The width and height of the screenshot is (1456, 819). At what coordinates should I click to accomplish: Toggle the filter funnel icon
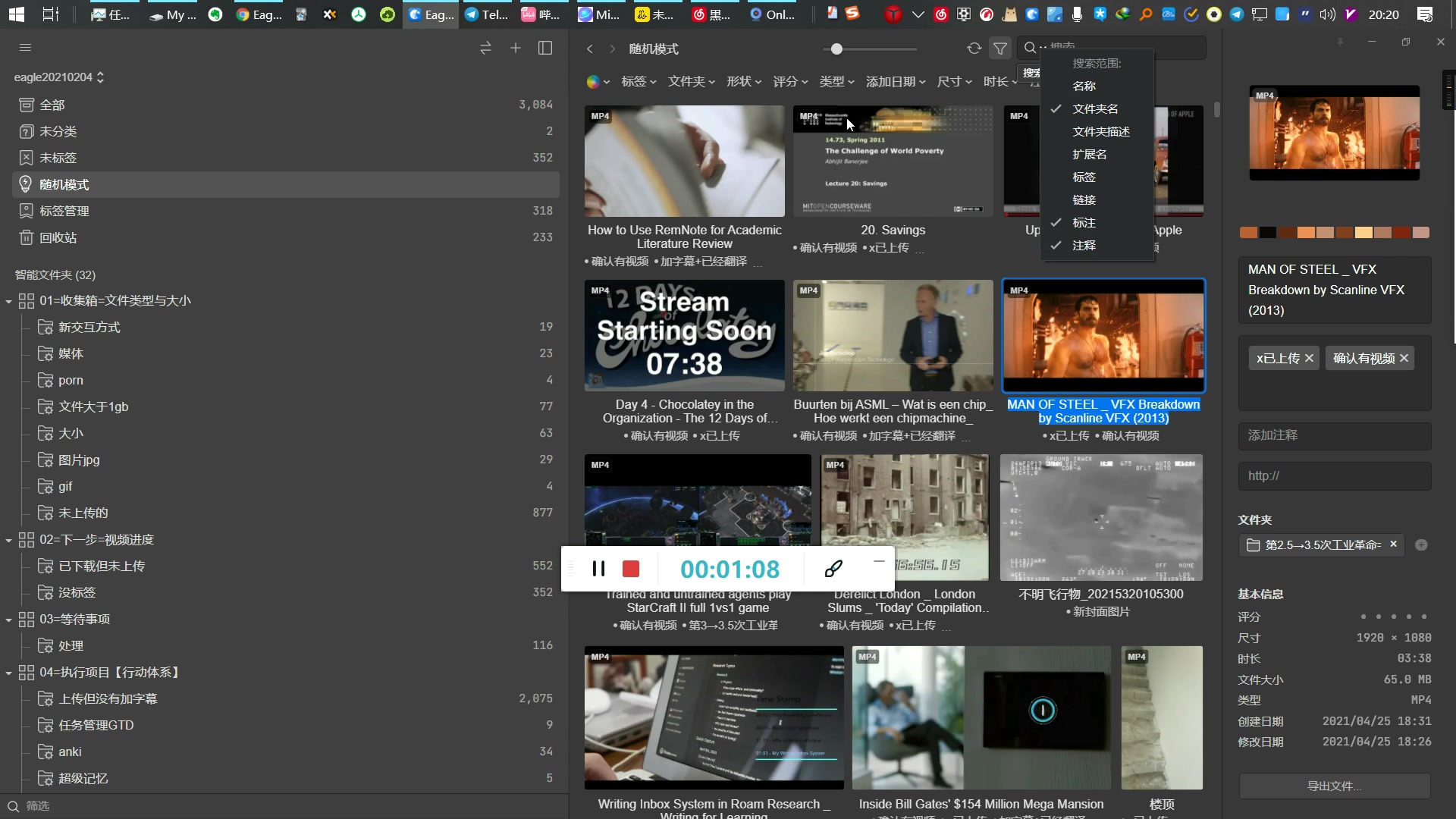[1000, 49]
